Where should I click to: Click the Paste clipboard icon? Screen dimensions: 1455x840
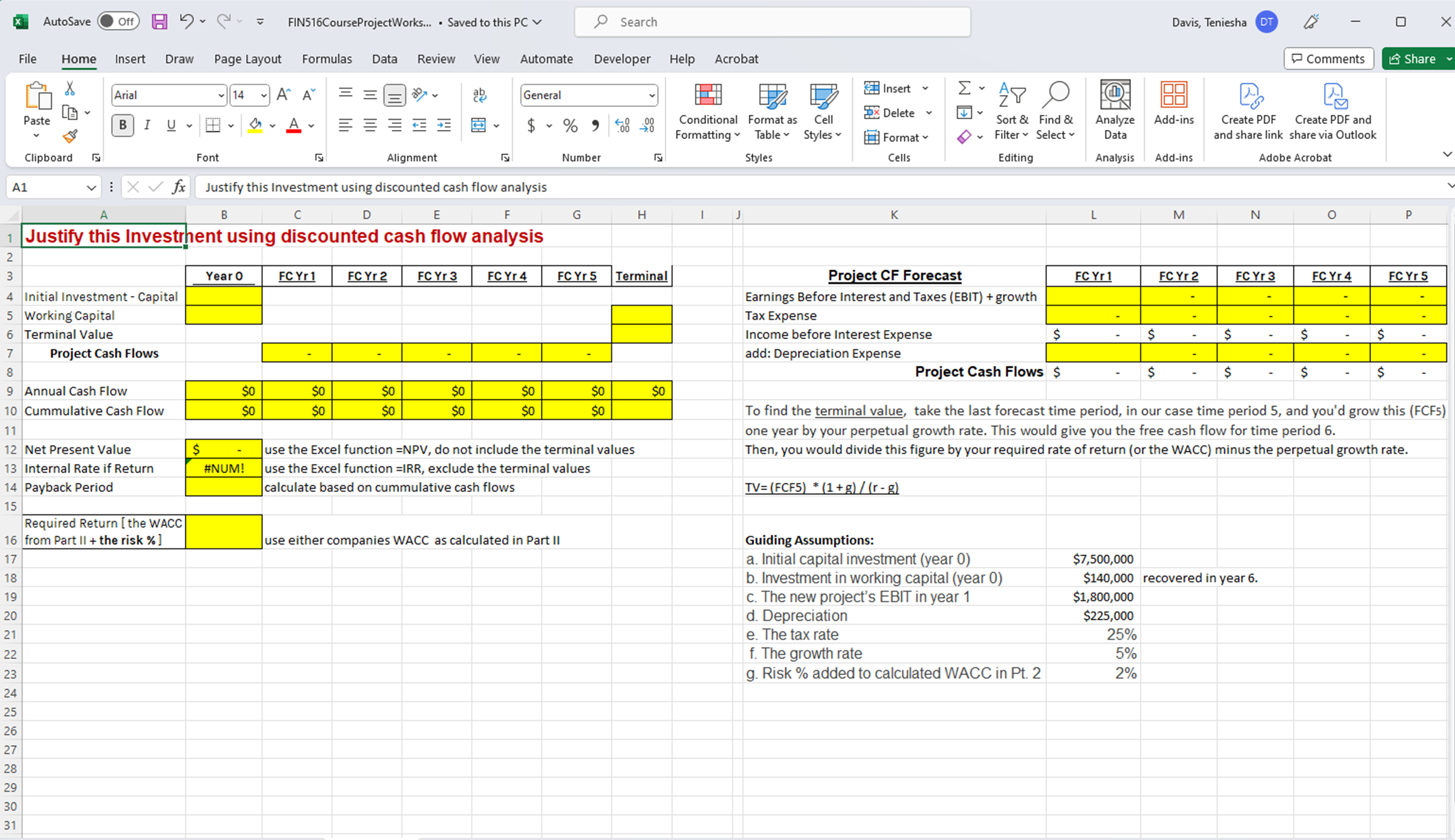(37, 97)
